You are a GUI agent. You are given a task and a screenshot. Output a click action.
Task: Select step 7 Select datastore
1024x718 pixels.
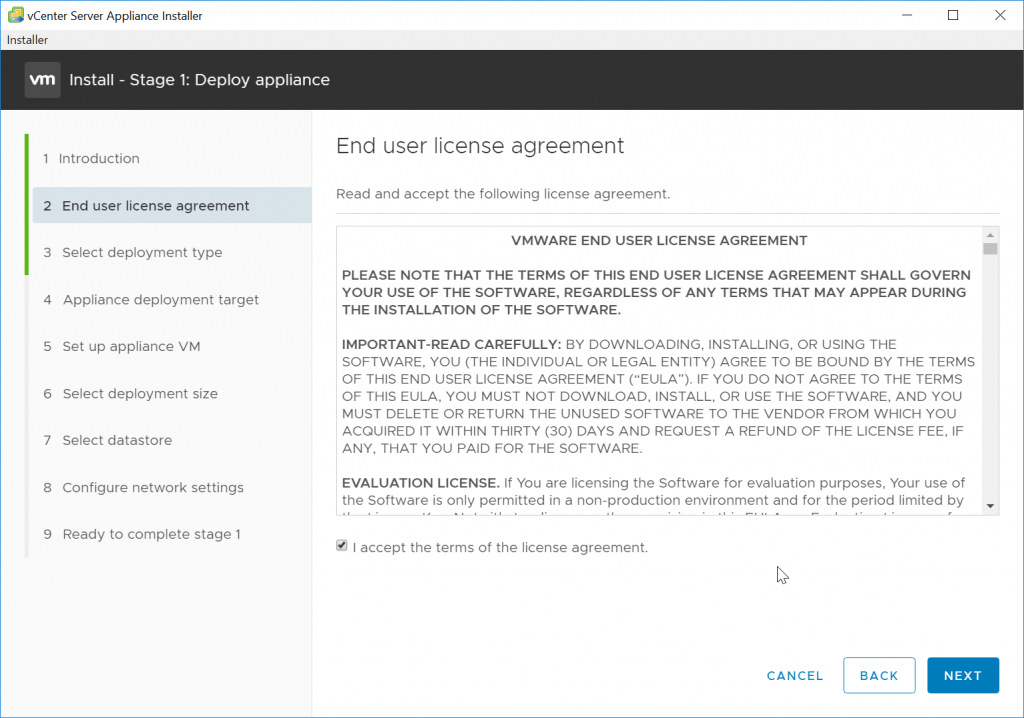pyautogui.click(x=108, y=440)
